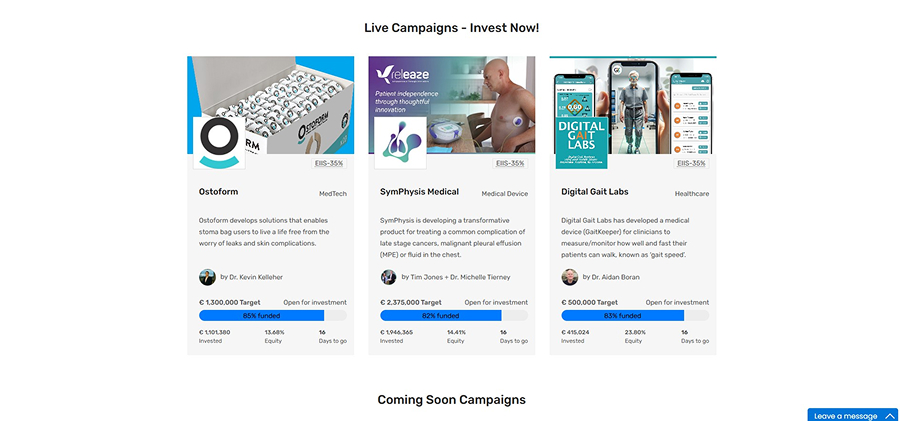This screenshot has height=421, width=900.
Task: Click the Ostoform circular logo icon
Action: pyautogui.click(x=219, y=143)
